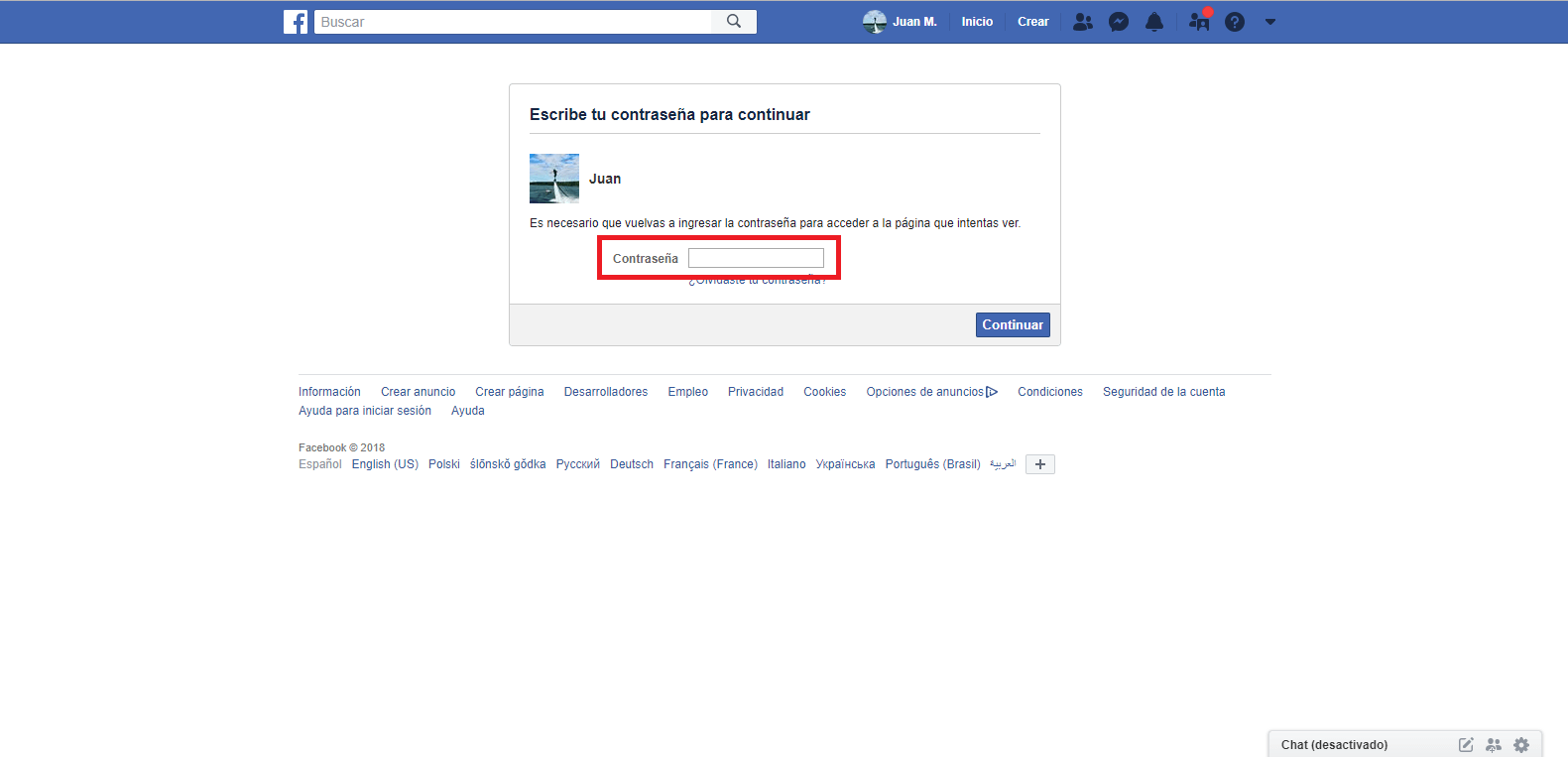This screenshot has height=757, width=1568.
Task: Click the Español language text
Action: pos(320,464)
